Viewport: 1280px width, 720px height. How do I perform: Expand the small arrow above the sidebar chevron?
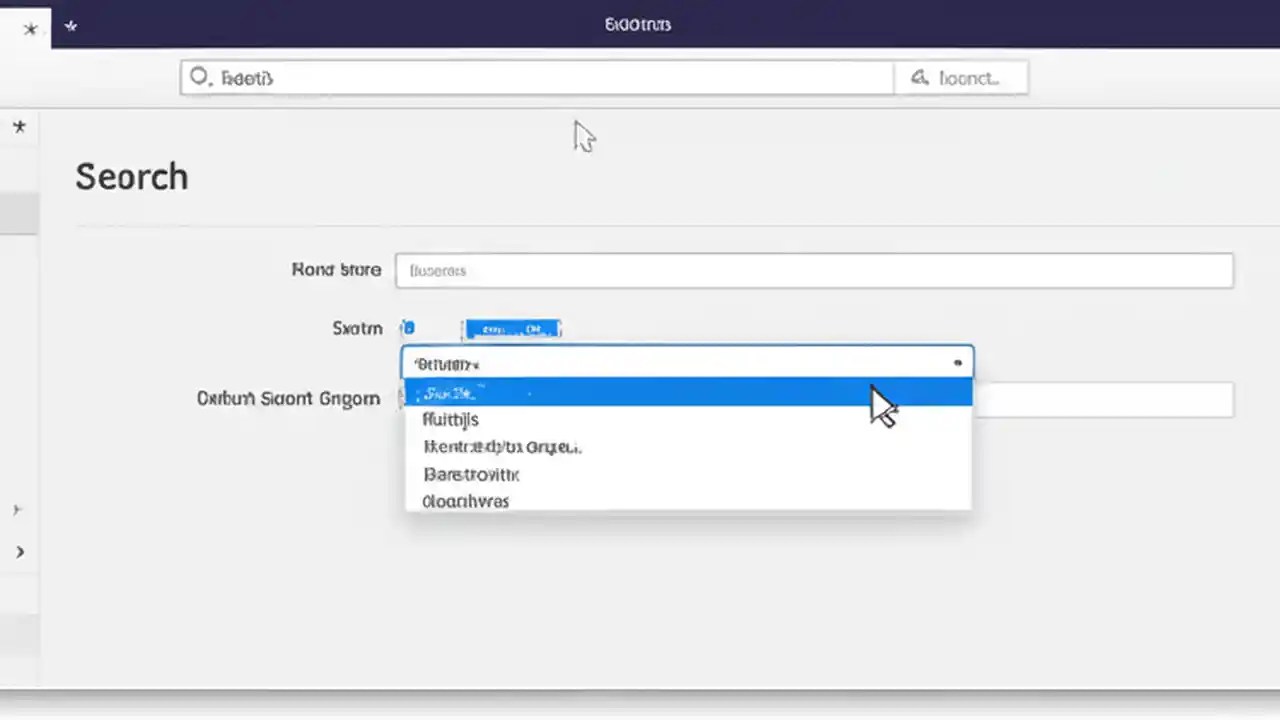pyautogui.click(x=16, y=509)
